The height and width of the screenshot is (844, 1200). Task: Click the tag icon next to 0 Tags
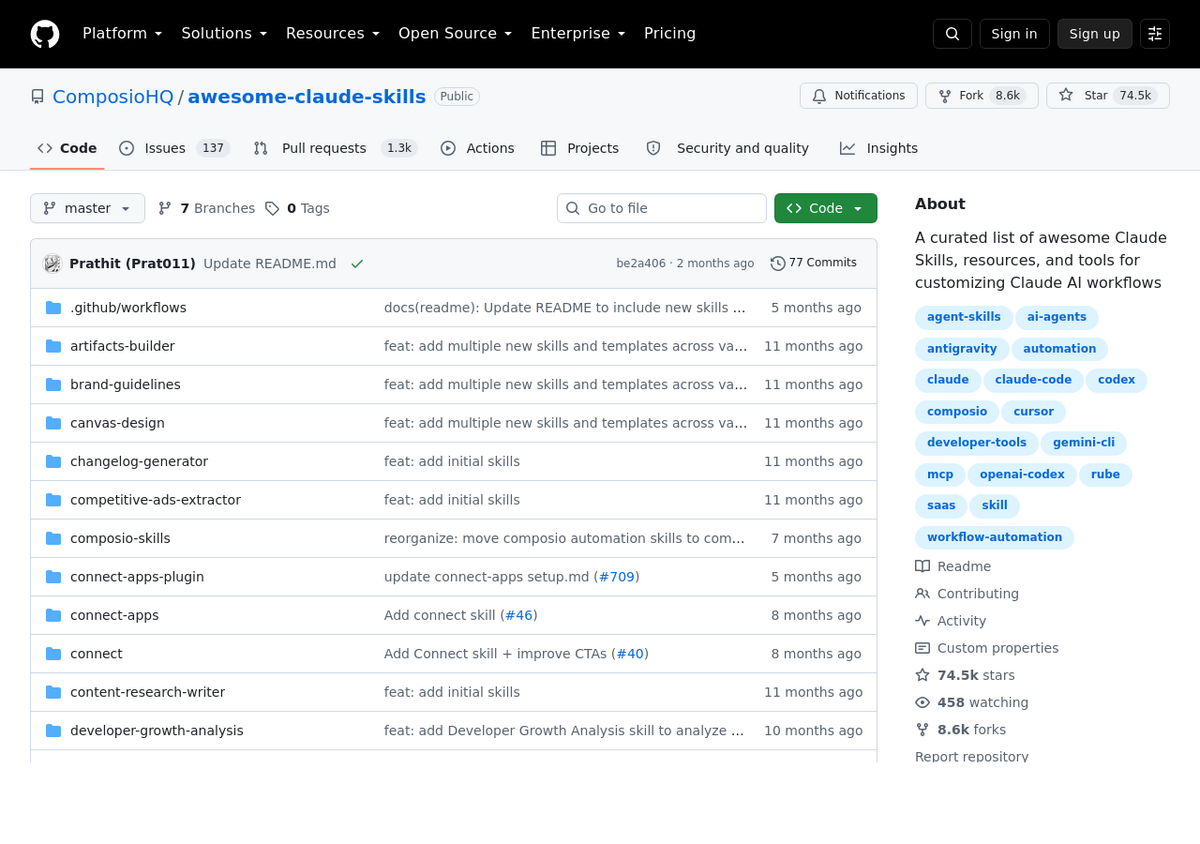(x=272, y=208)
